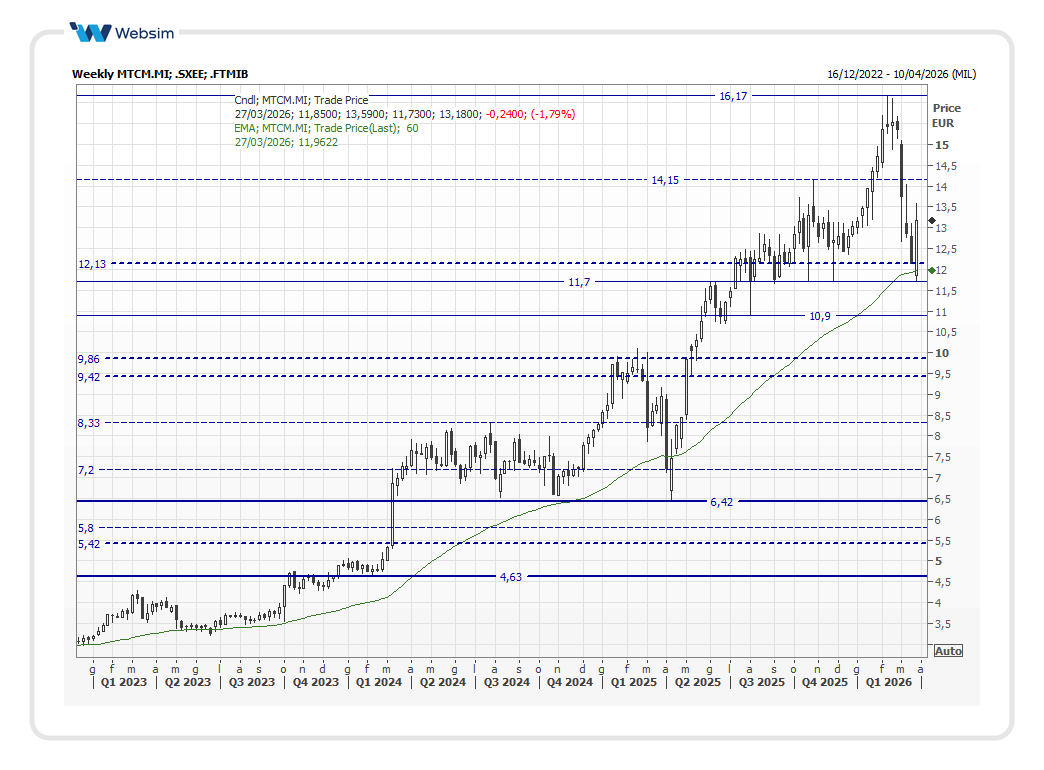Select the 16,17 resistance level label
1044x770 pixels.
tap(733, 96)
